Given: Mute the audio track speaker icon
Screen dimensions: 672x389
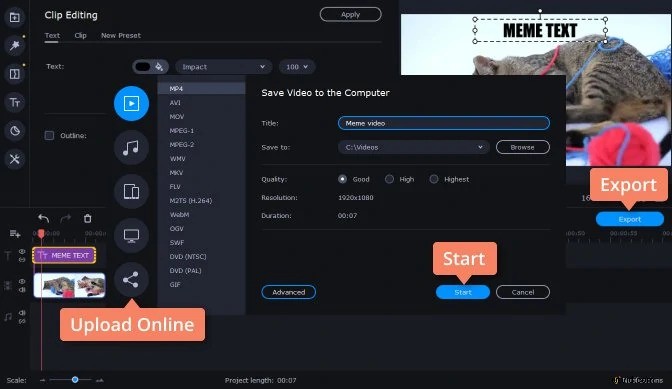Looking at the screenshot, I should pyautogui.click(x=22, y=313).
